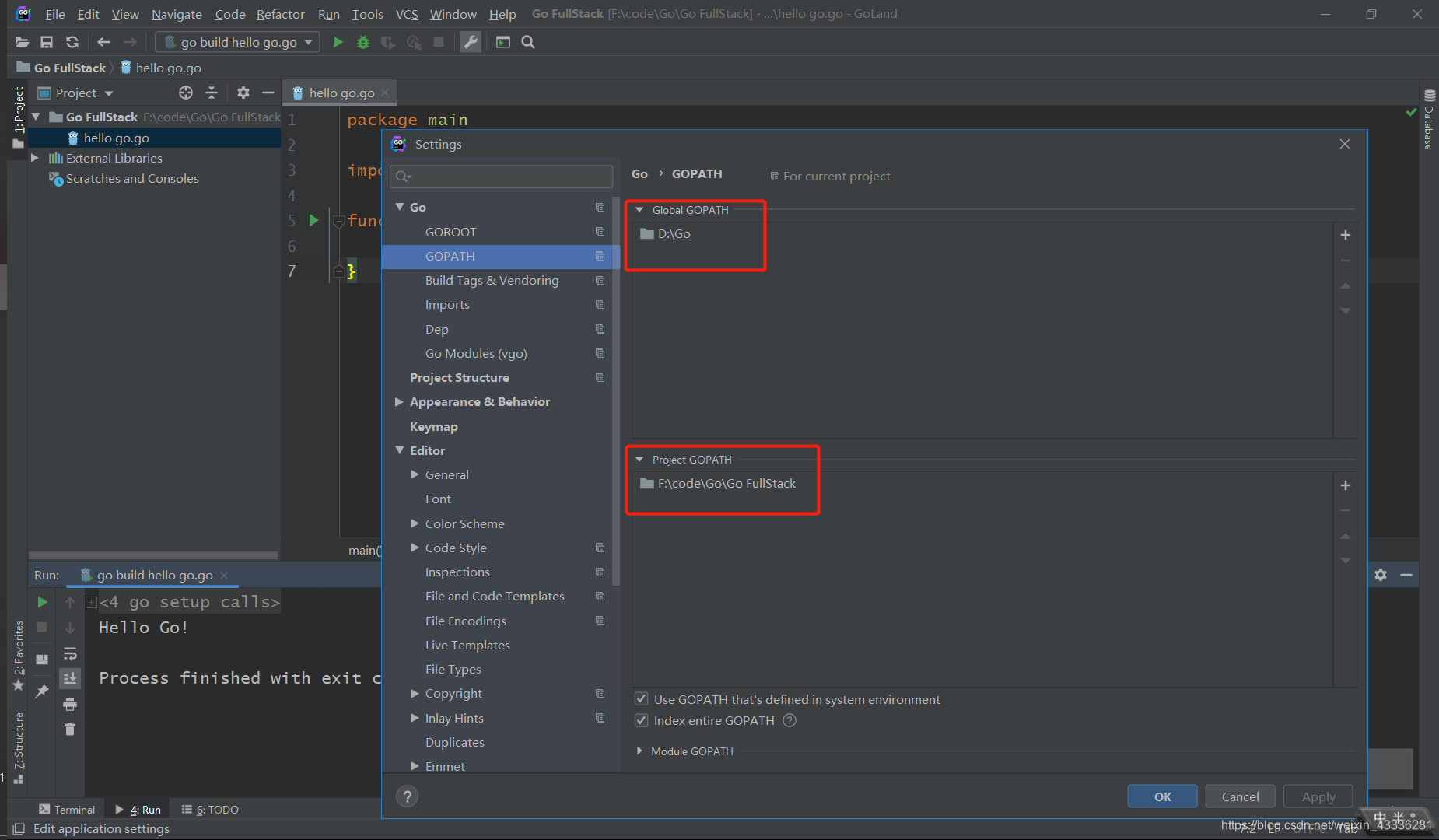Click the locate-in-project target icon
This screenshot has height=840, width=1439.
pos(186,93)
